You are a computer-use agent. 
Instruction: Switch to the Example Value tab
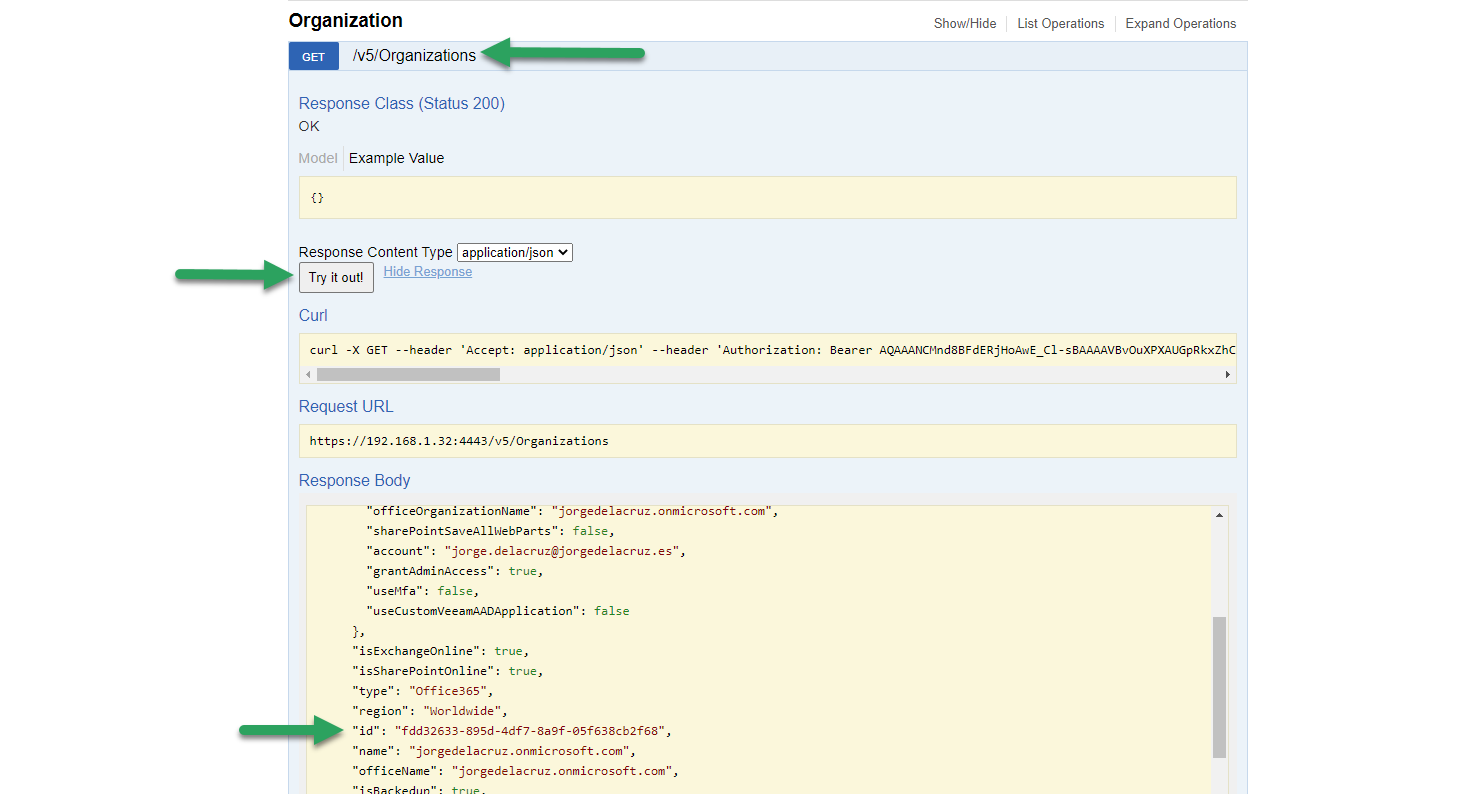(x=396, y=158)
